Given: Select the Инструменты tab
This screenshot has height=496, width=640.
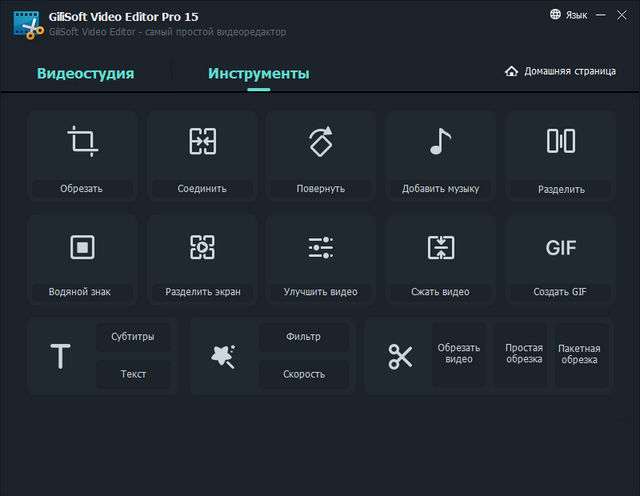Looking at the screenshot, I should 258,73.
